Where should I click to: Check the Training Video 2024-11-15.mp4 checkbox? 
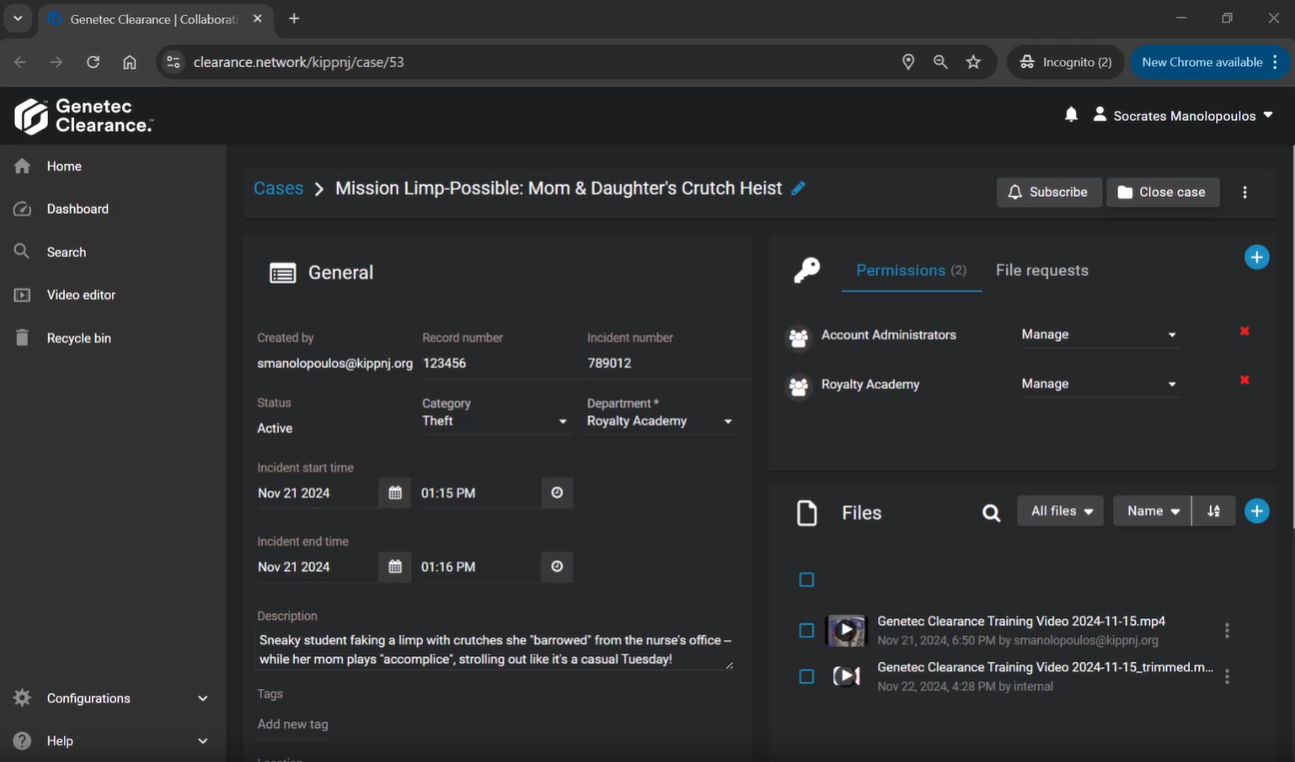point(807,630)
